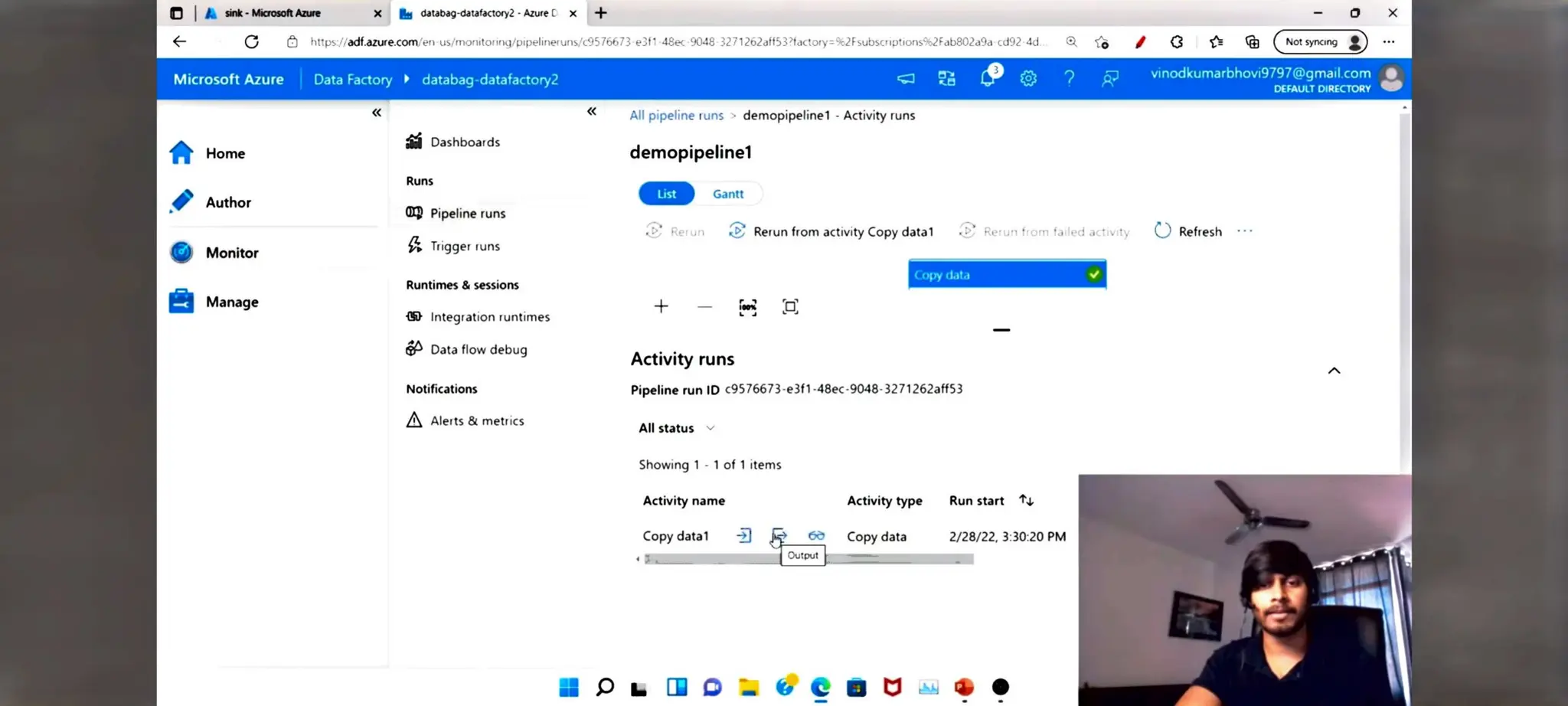Click the Activity name column header
The height and width of the screenshot is (706, 1568).
pos(684,501)
